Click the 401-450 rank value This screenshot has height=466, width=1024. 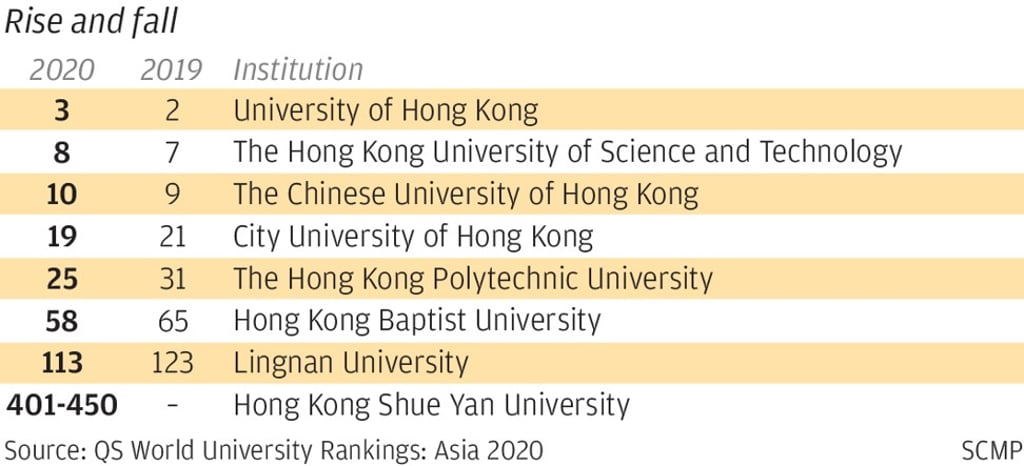(x=62, y=404)
